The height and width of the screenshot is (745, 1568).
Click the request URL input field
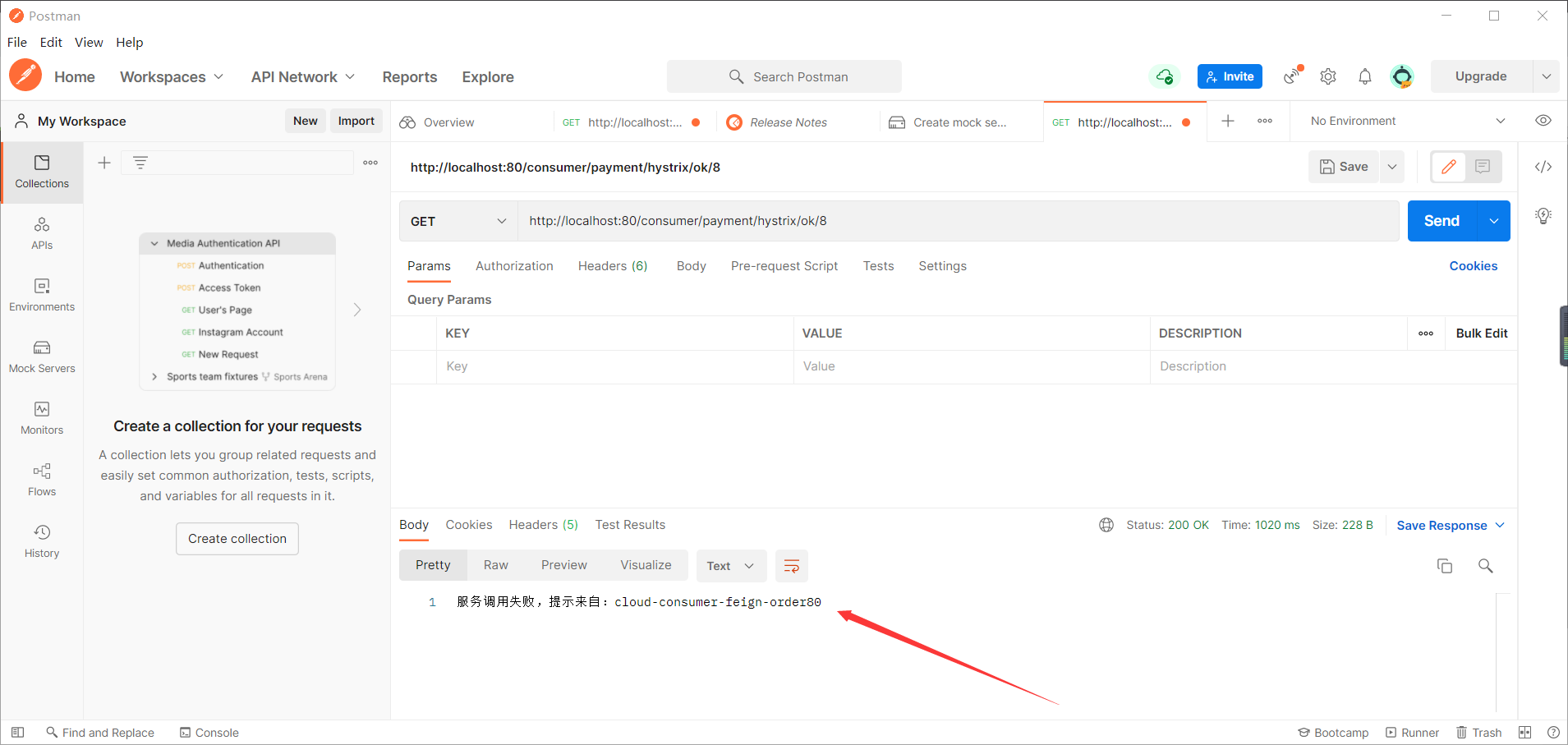click(x=958, y=221)
